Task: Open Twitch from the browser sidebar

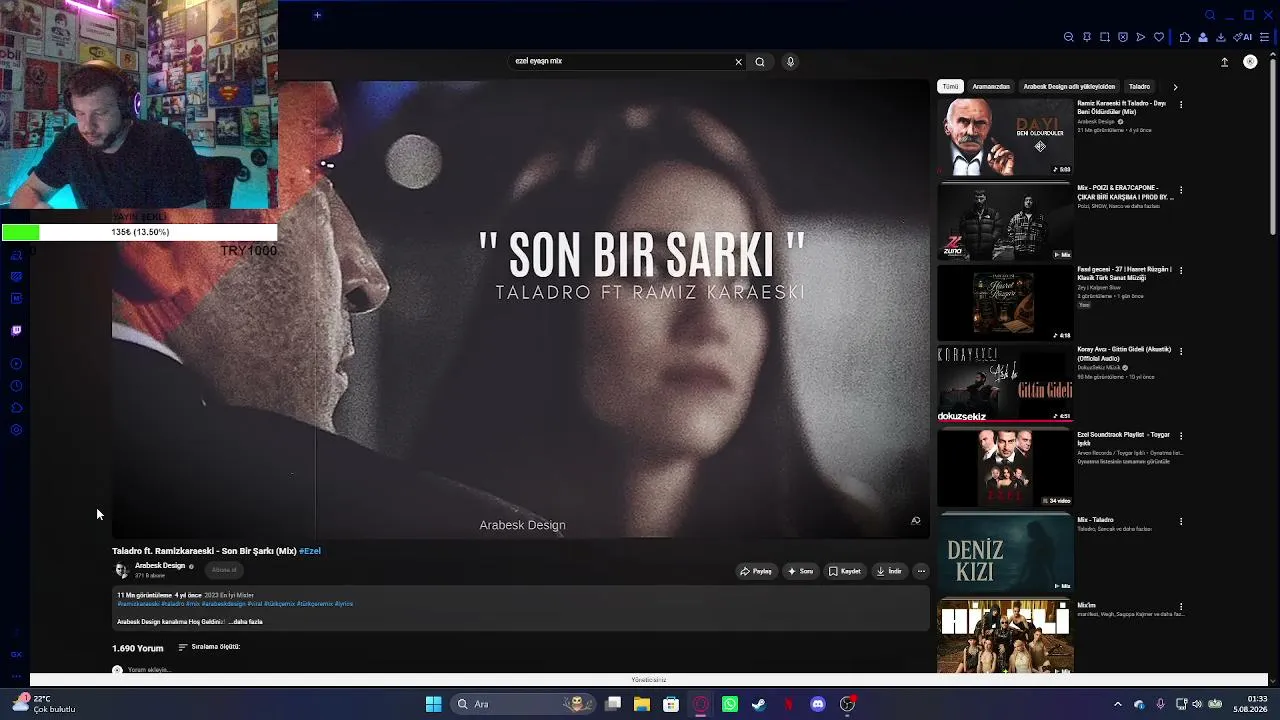Action: click(x=16, y=330)
